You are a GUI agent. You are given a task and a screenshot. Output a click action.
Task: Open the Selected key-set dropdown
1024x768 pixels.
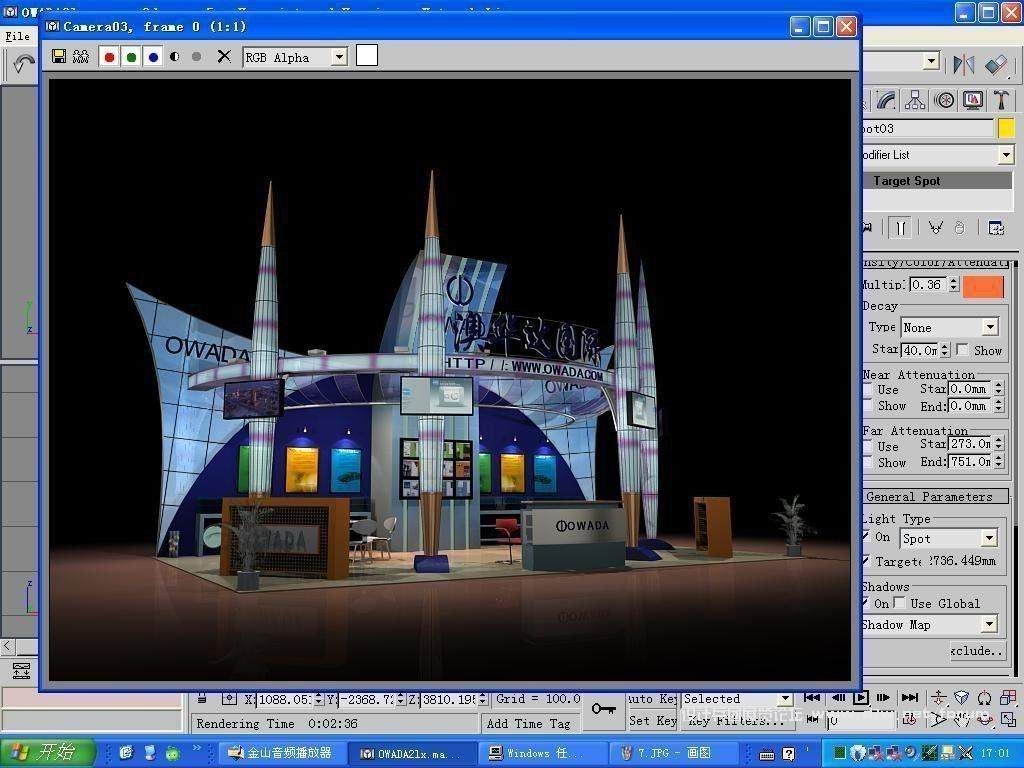pyautogui.click(x=785, y=699)
